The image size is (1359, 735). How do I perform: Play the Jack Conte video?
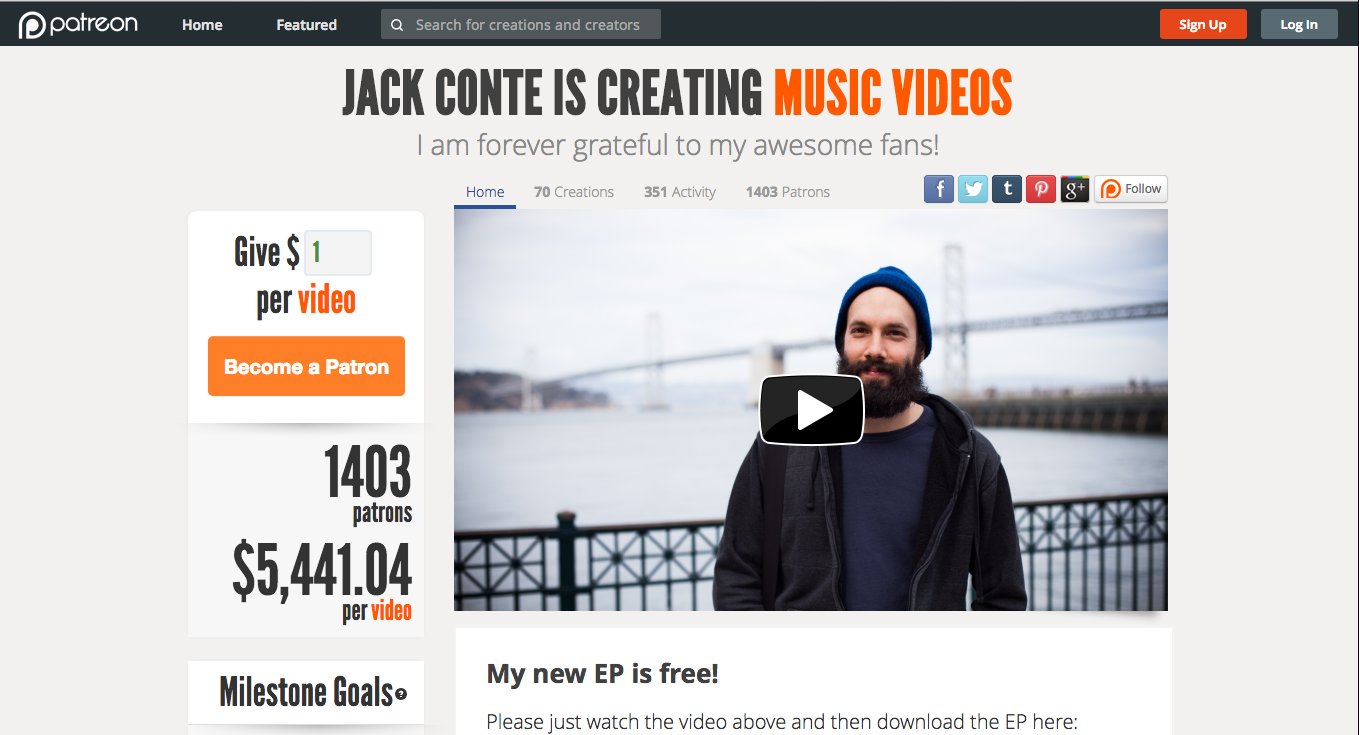pos(811,410)
